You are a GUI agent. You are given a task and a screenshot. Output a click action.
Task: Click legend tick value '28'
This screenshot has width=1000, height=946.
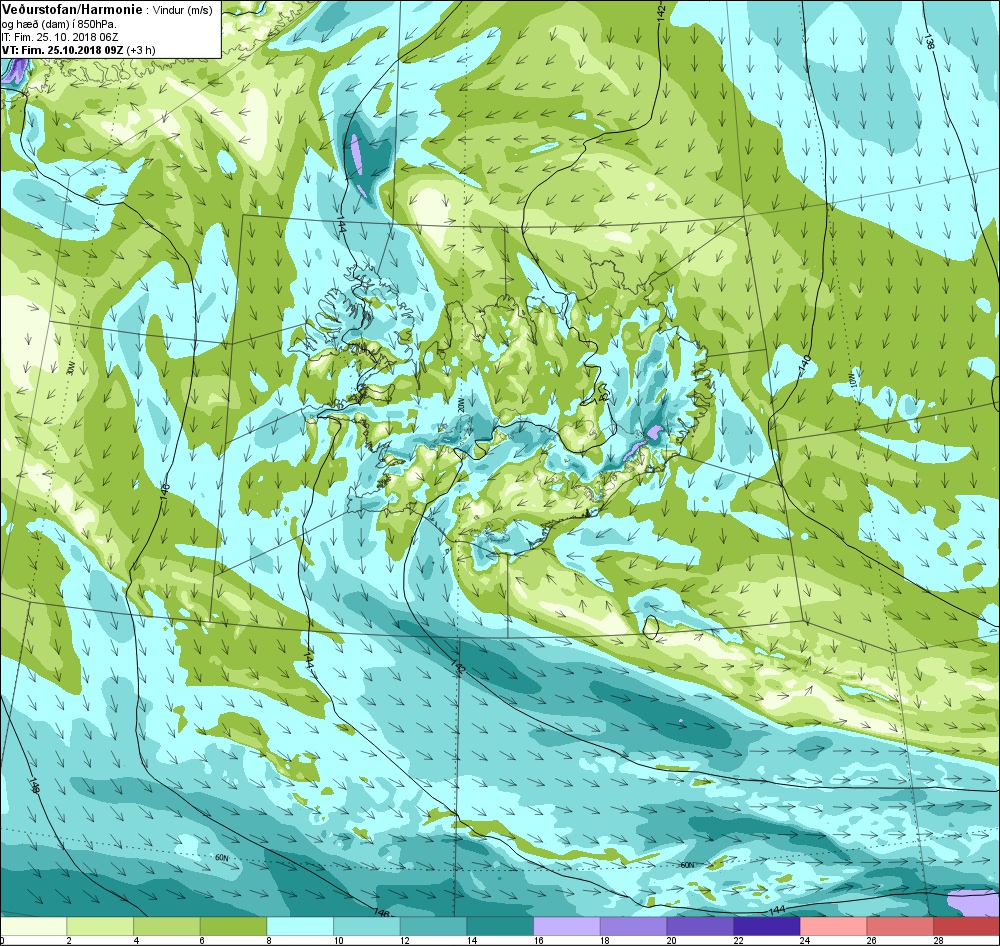click(x=938, y=940)
